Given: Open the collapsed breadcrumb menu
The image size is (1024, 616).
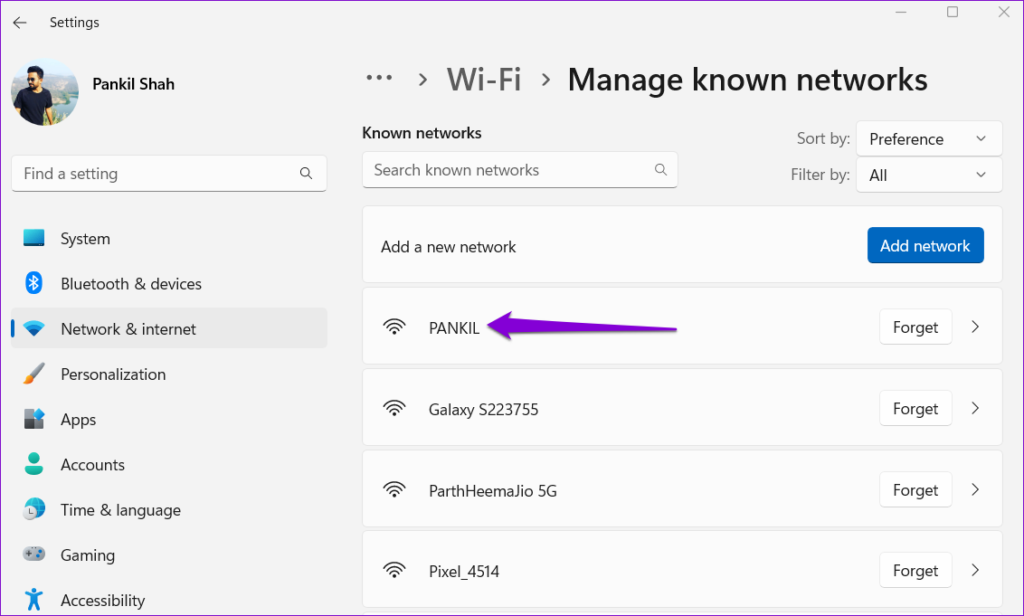Looking at the screenshot, I should (x=379, y=78).
